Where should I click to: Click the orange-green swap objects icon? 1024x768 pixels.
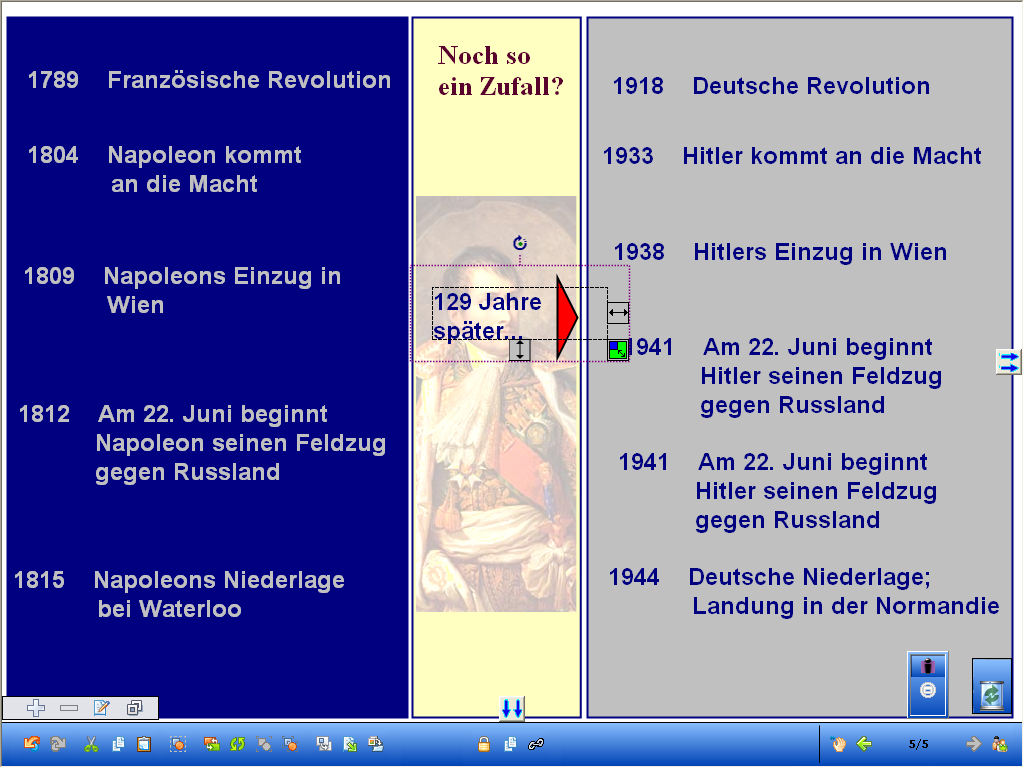[x=212, y=743]
